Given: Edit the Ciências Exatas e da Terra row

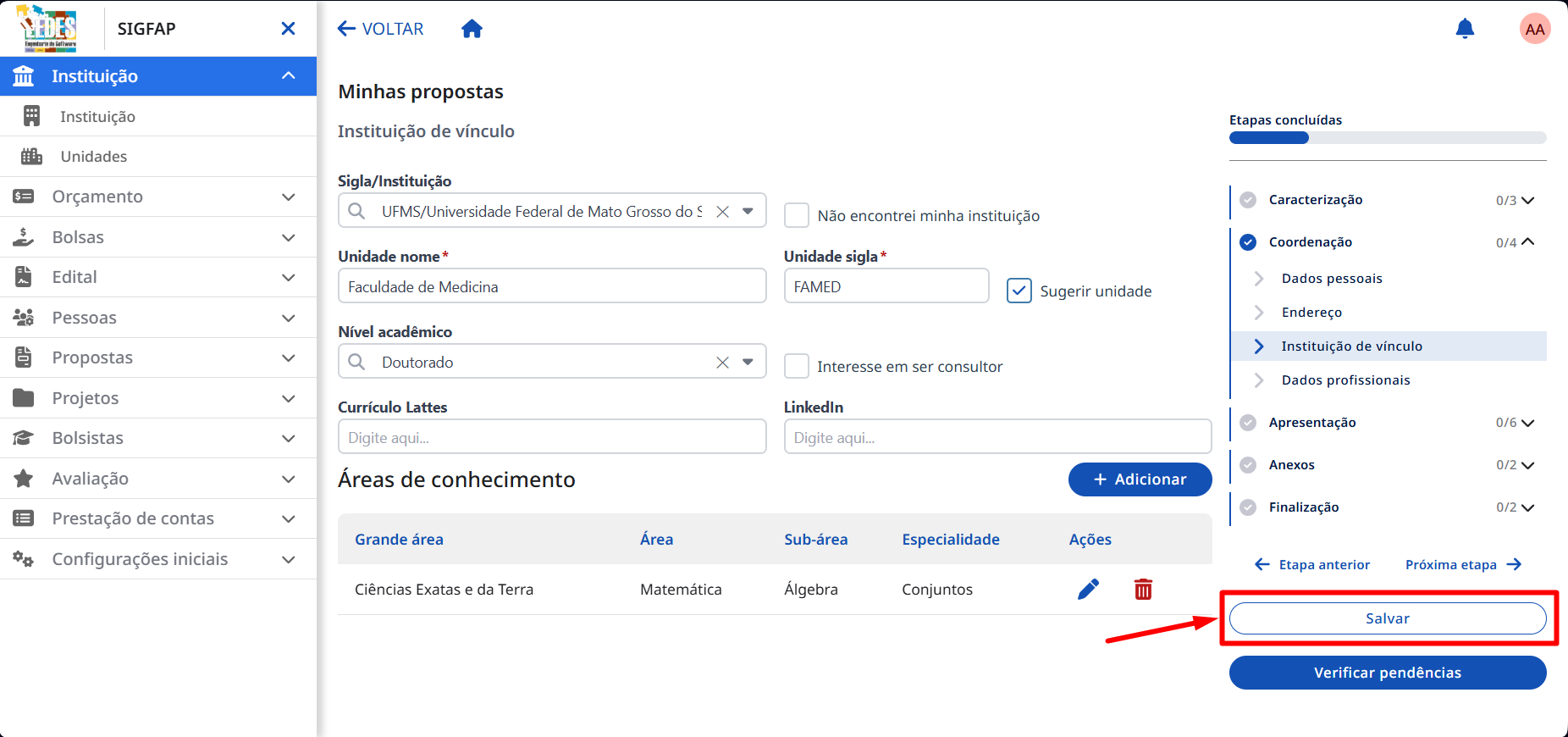Looking at the screenshot, I should point(1088,589).
